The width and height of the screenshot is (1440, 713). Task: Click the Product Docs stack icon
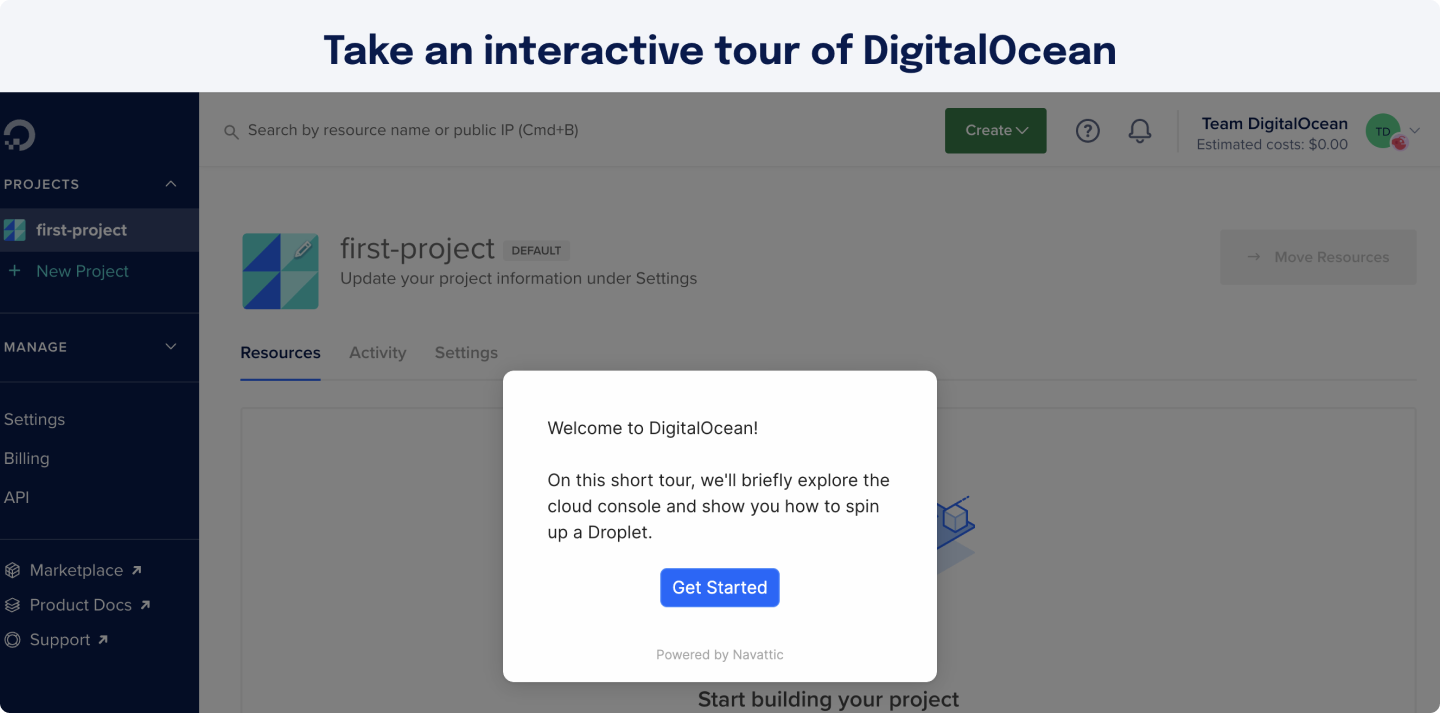point(13,605)
